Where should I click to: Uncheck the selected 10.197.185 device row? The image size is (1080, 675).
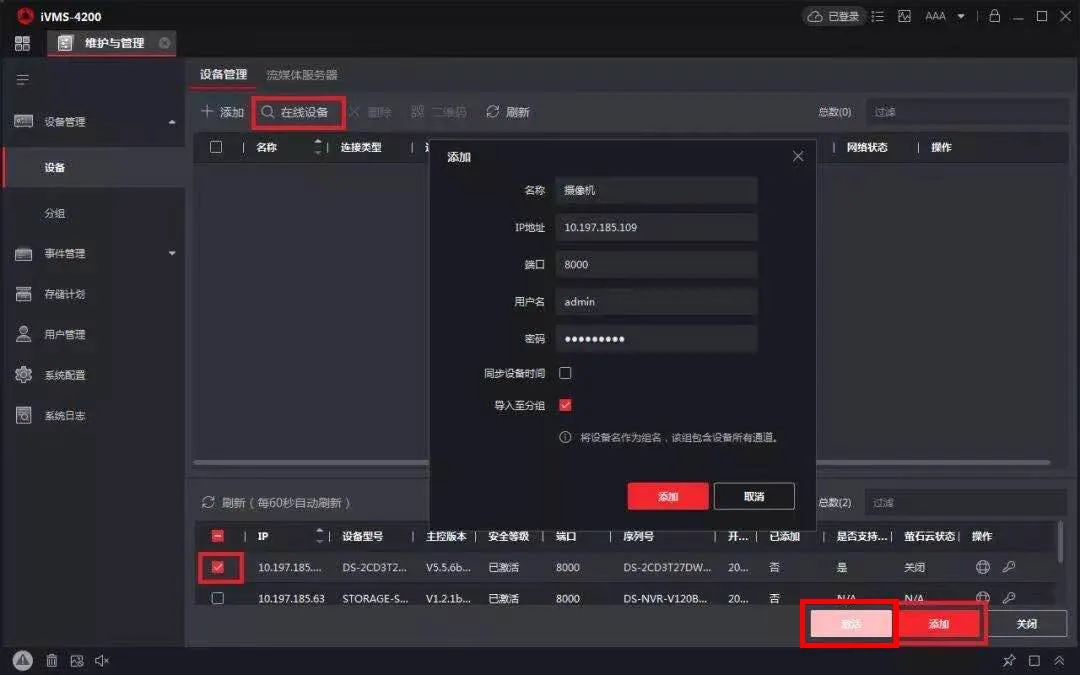click(x=218, y=567)
